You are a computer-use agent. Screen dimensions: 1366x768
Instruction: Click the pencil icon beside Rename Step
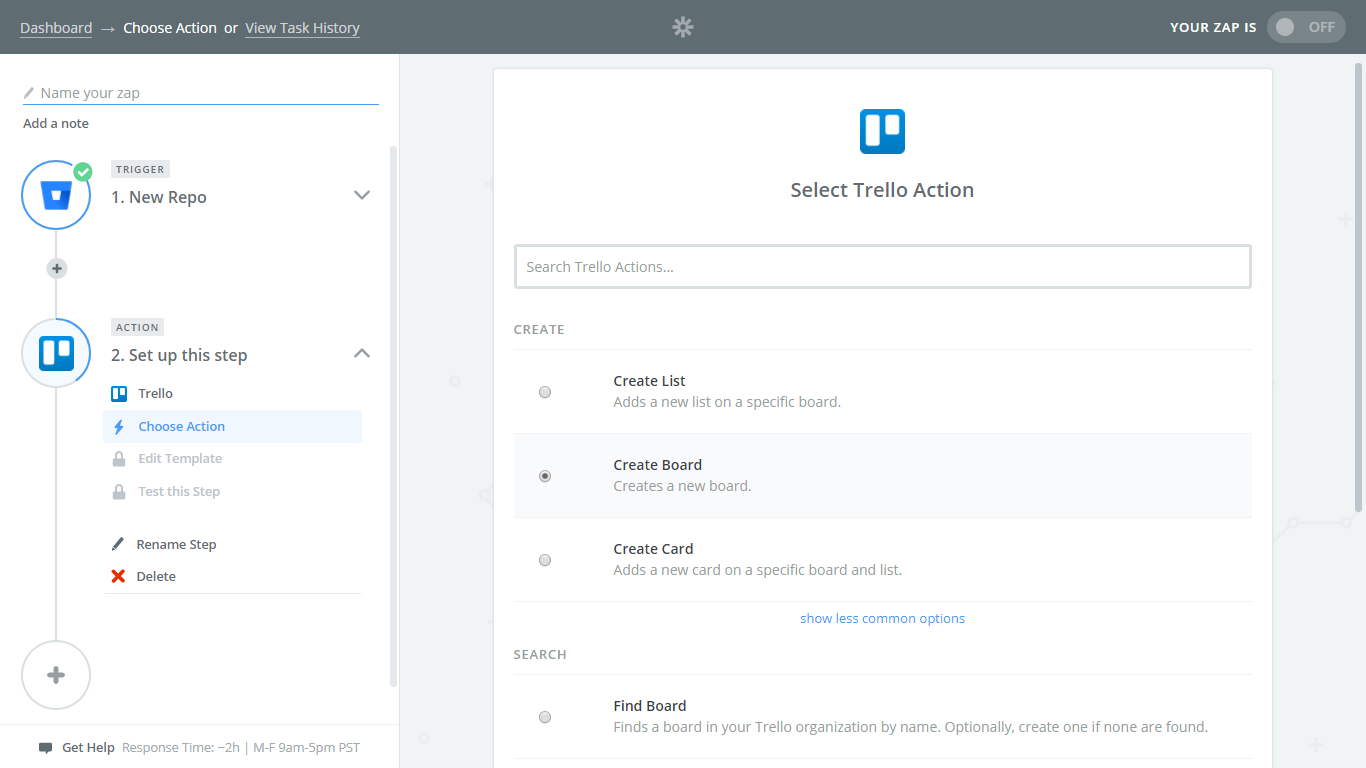[118, 544]
